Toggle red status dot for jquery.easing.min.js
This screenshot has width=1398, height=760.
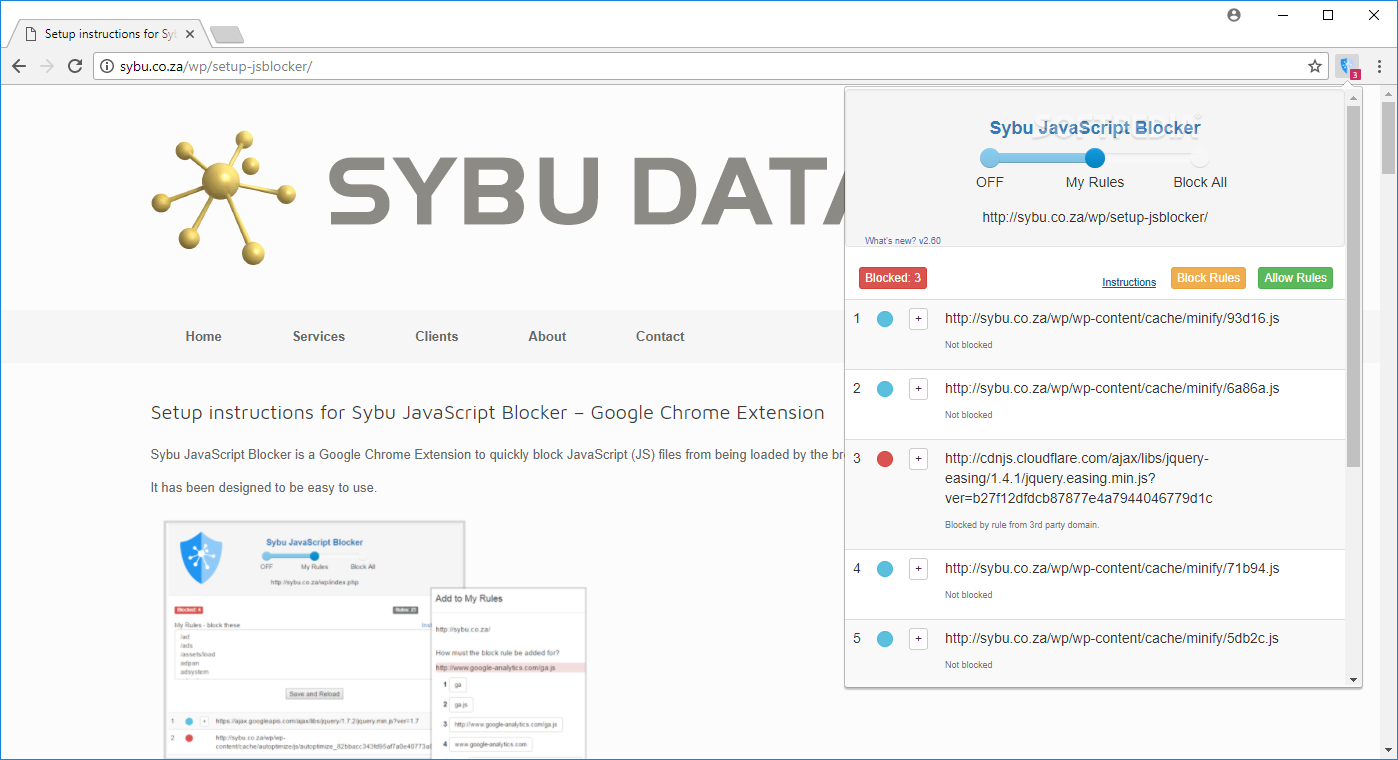click(x=885, y=459)
